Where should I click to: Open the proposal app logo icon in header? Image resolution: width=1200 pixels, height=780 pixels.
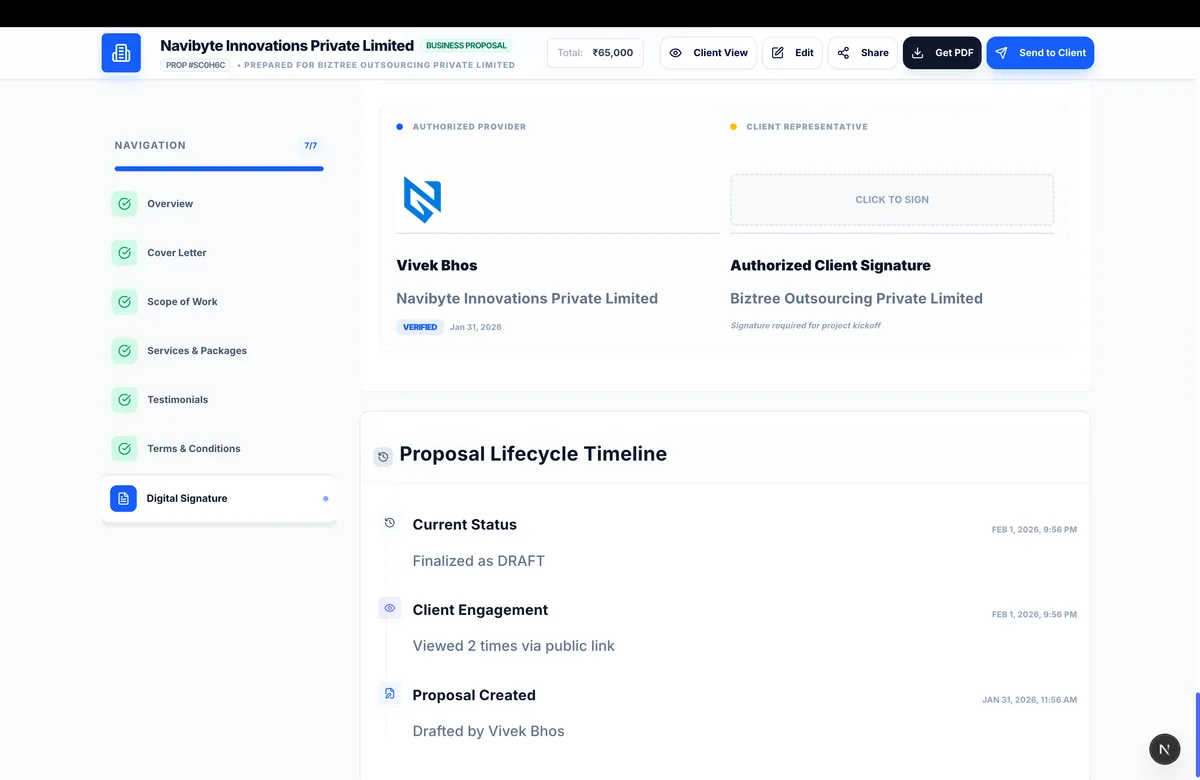pos(121,53)
